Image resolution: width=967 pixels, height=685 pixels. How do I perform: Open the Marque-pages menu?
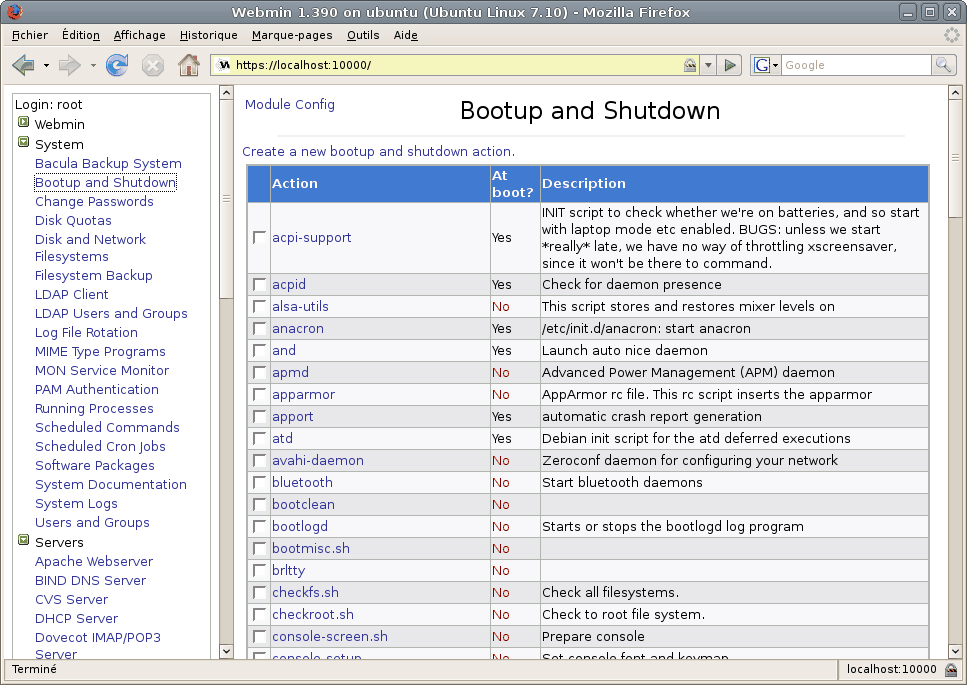[x=292, y=35]
